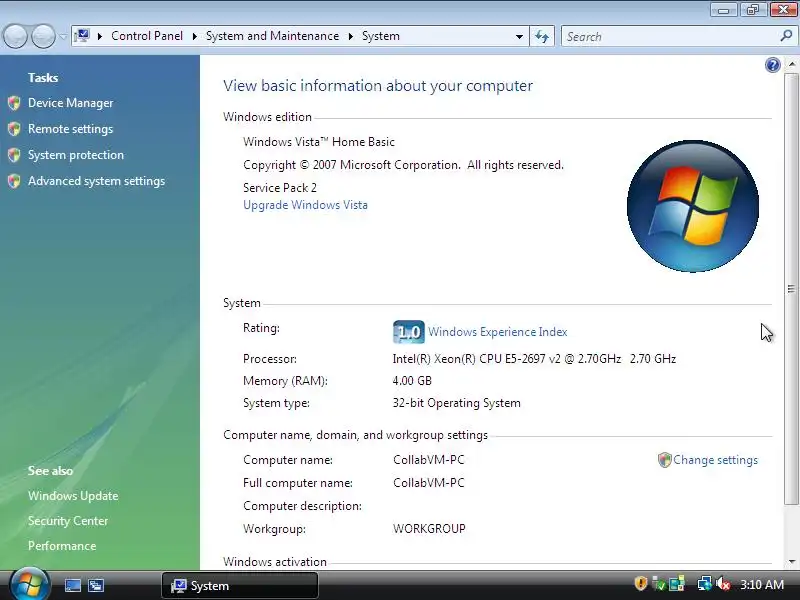The image size is (800, 600).
Task: Click the Refresh button by address bar
Action: click(x=542, y=37)
